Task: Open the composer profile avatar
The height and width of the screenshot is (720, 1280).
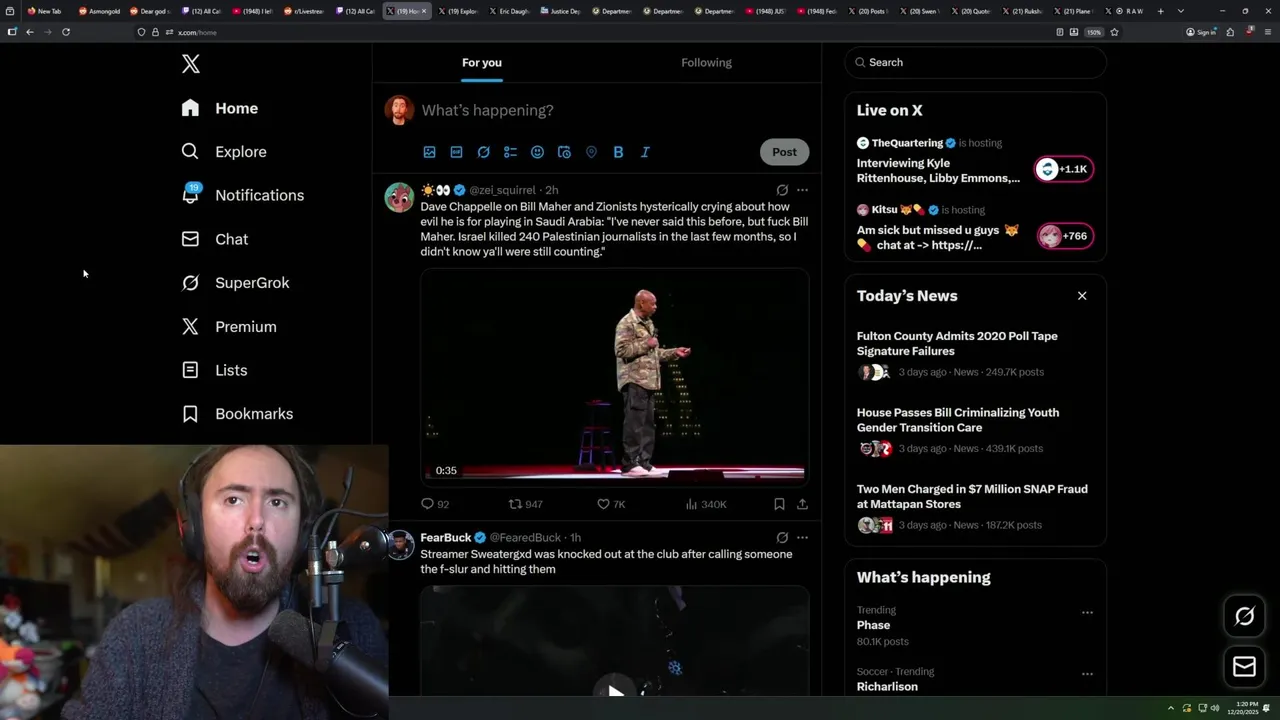Action: tap(399, 110)
